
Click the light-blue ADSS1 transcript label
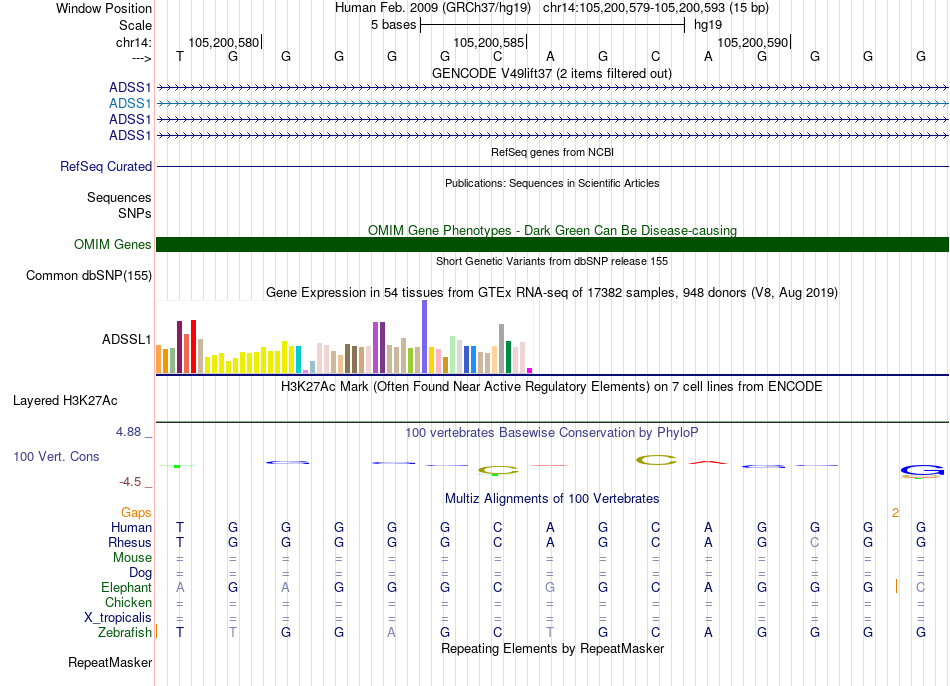point(130,103)
